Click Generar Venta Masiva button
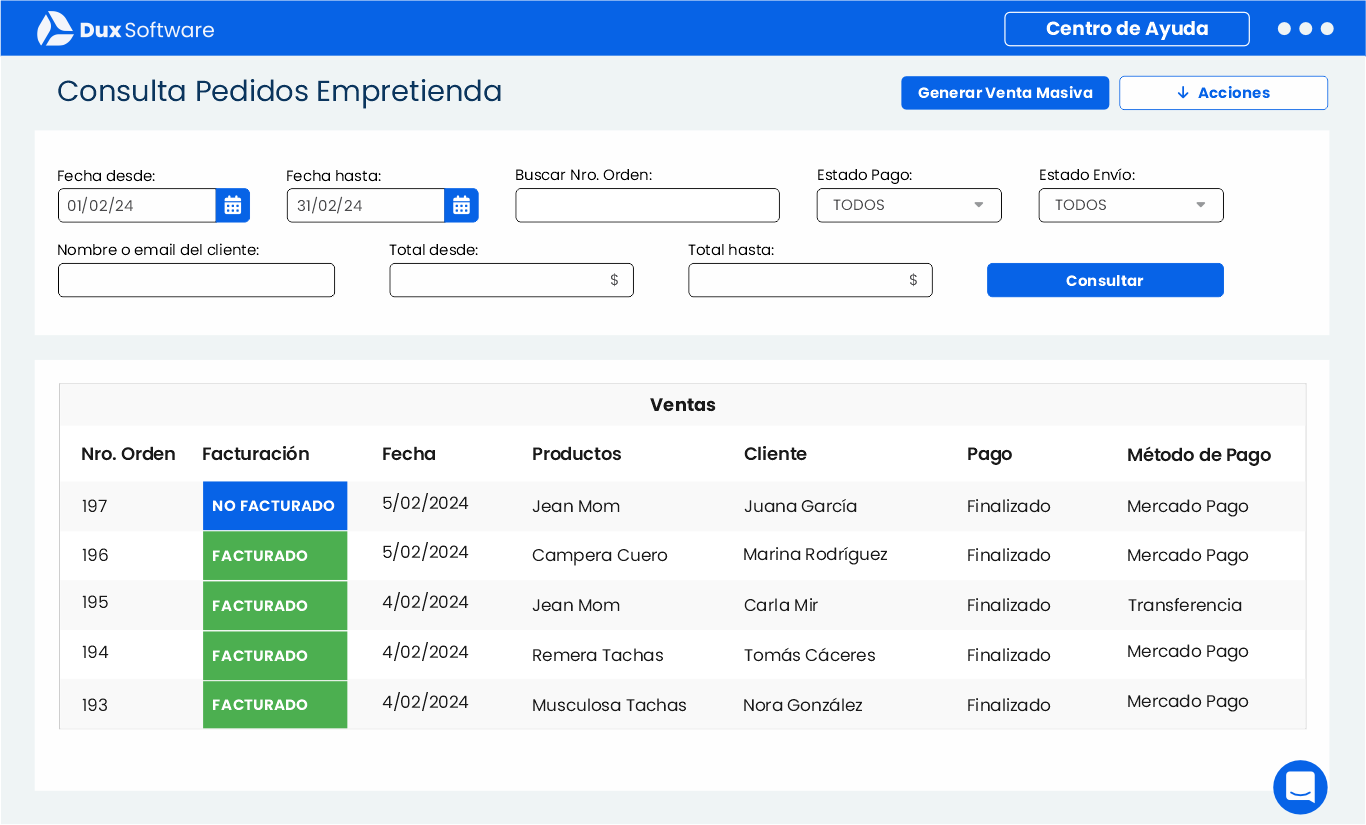This screenshot has width=1366, height=825. (x=1005, y=93)
